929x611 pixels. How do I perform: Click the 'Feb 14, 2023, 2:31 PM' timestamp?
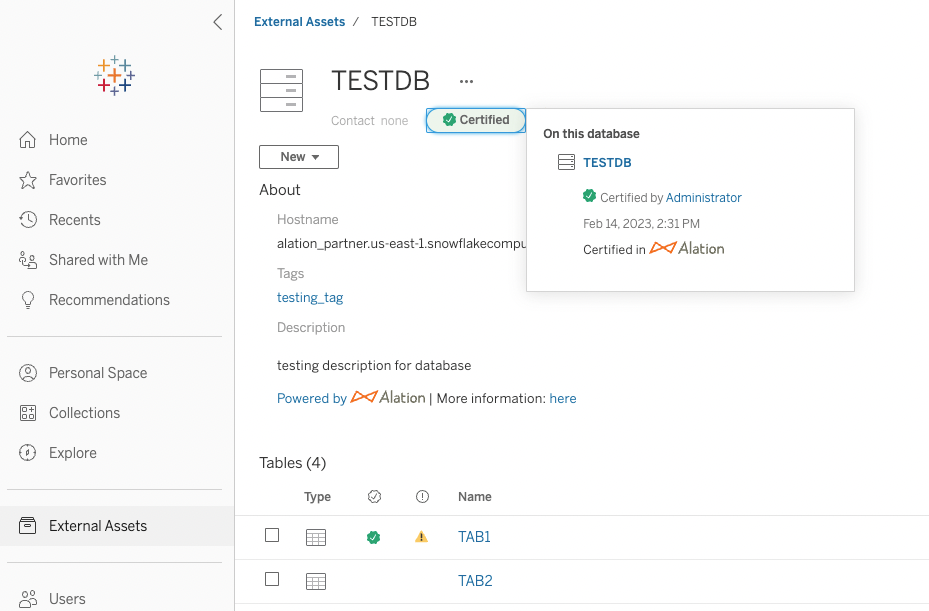point(641,223)
